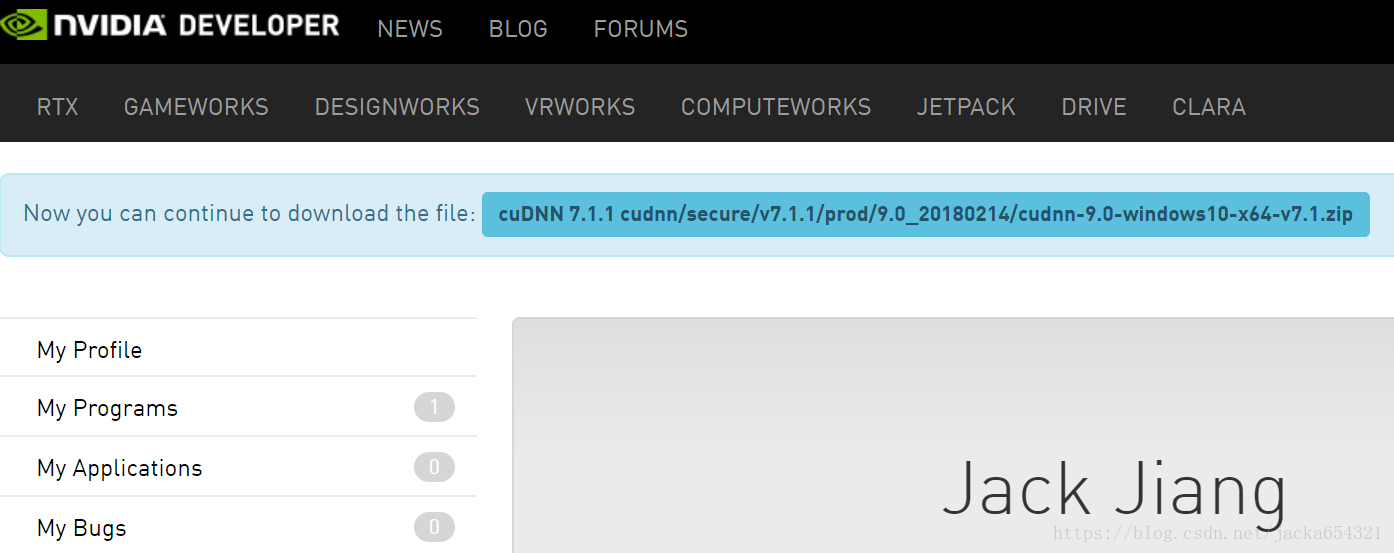Go to CLARA section
Image resolution: width=1394 pixels, height=553 pixels.
tap(1209, 107)
